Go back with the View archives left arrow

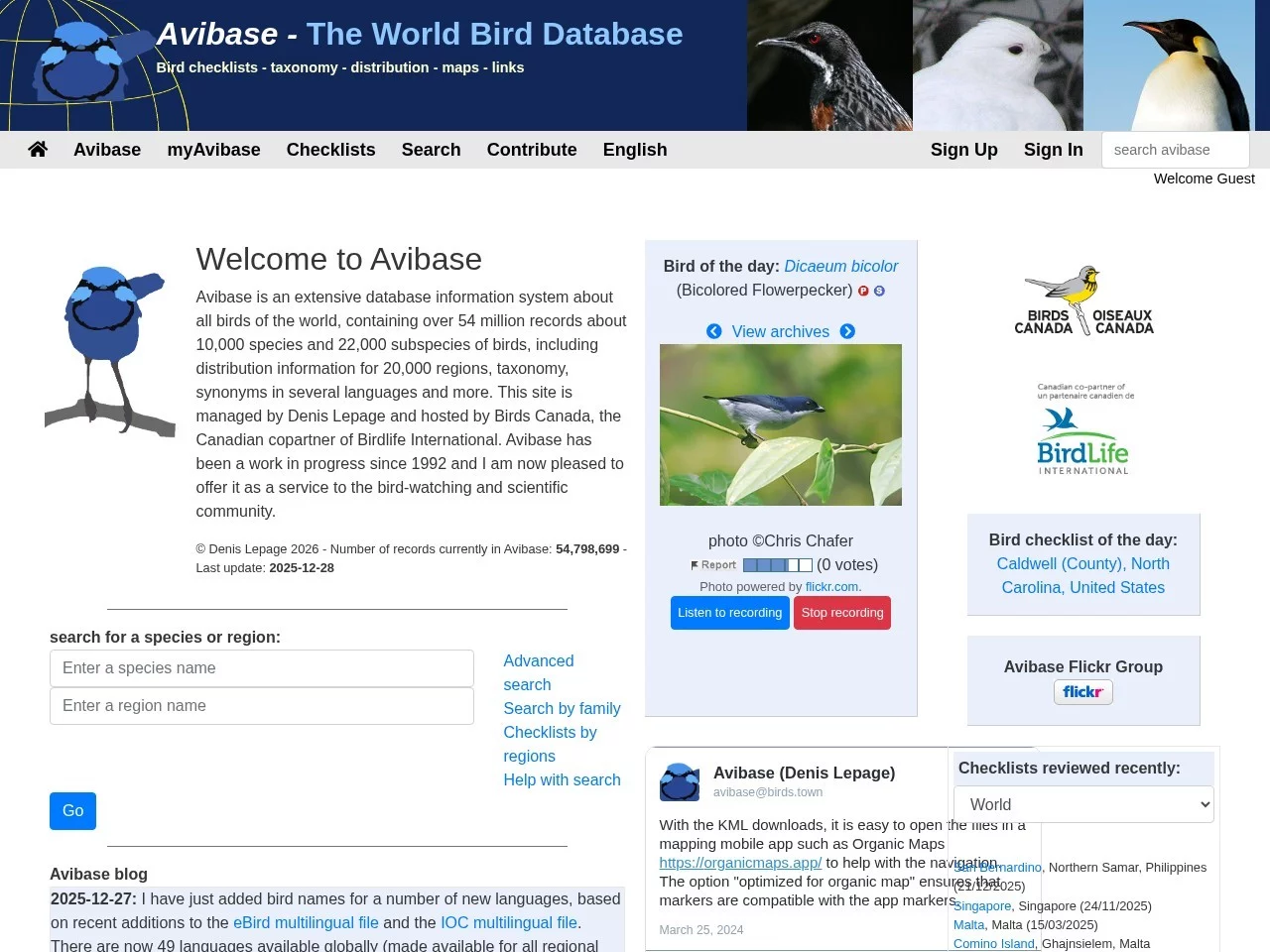(714, 331)
